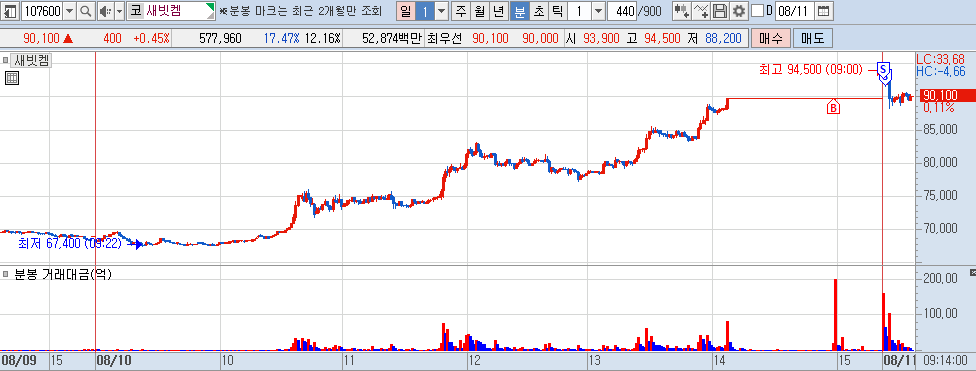The width and height of the screenshot is (976, 371).
Task: Click the red 매수 buy button
Action: click(771, 38)
